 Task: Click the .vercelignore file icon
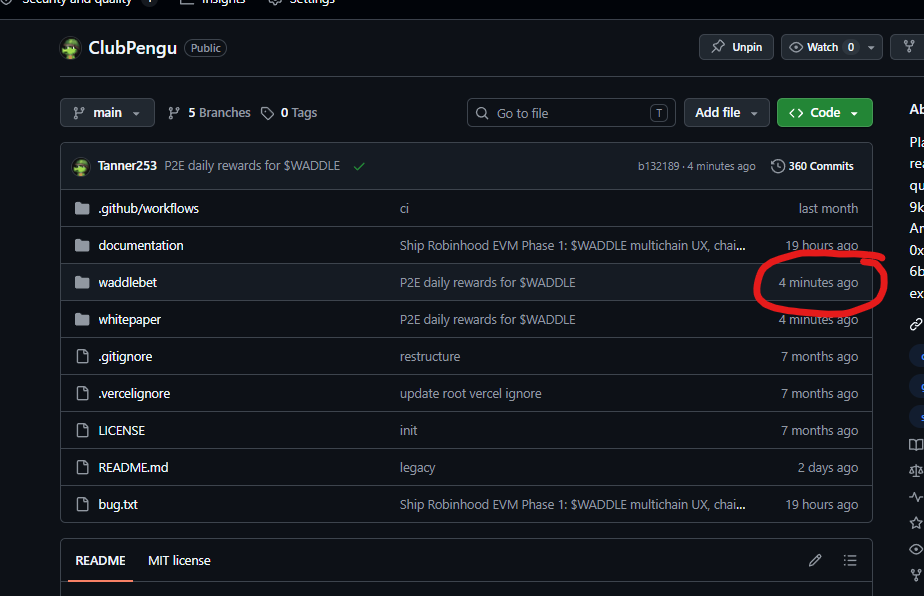click(82, 393)
